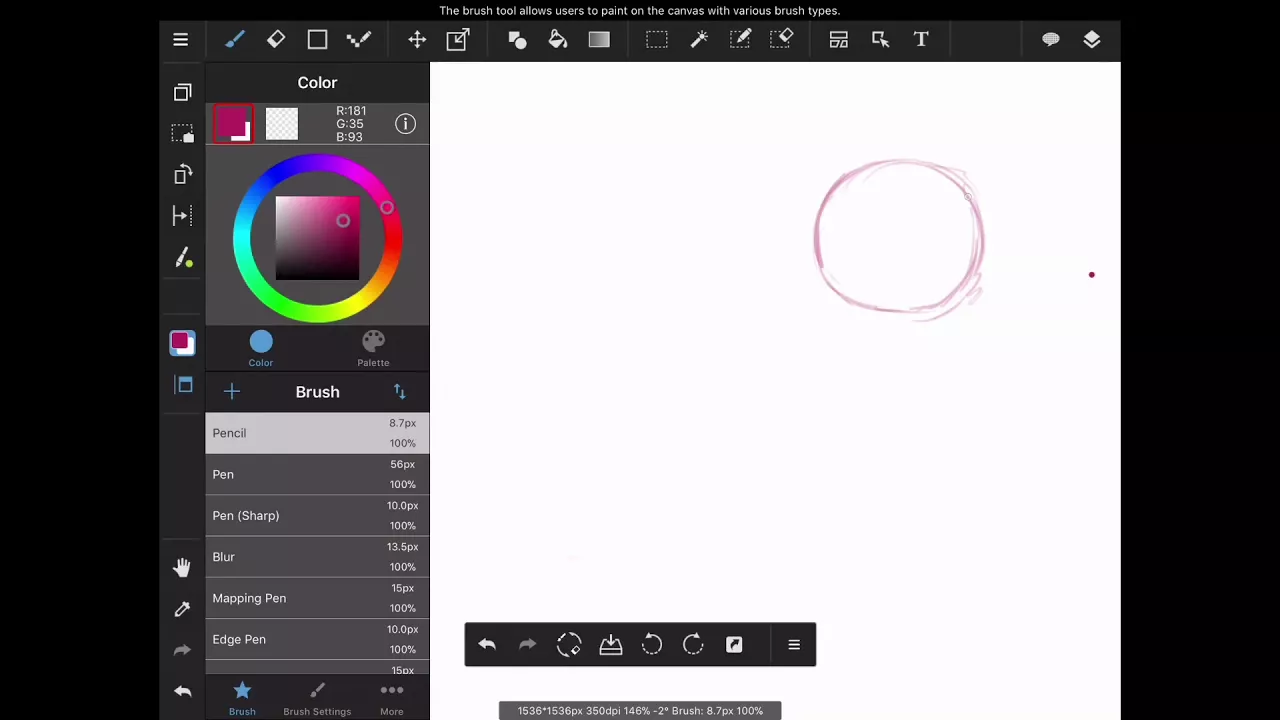Select the Edge Pen brush

point(317,639)
